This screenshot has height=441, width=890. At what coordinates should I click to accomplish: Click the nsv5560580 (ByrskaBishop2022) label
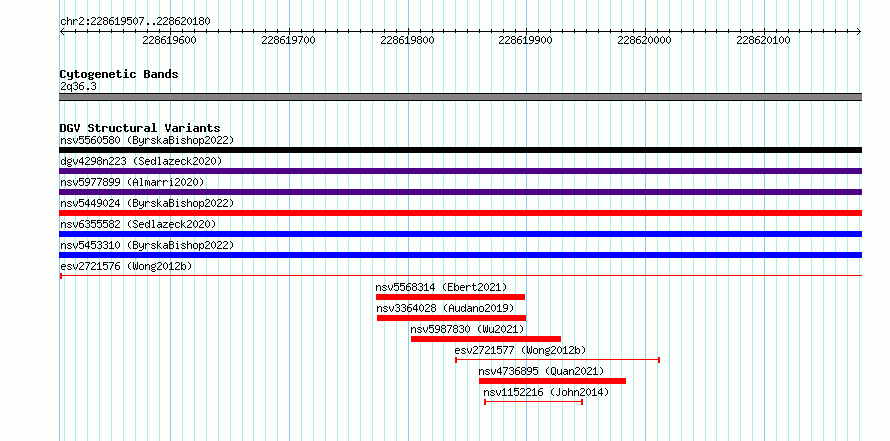coord(147,140)
